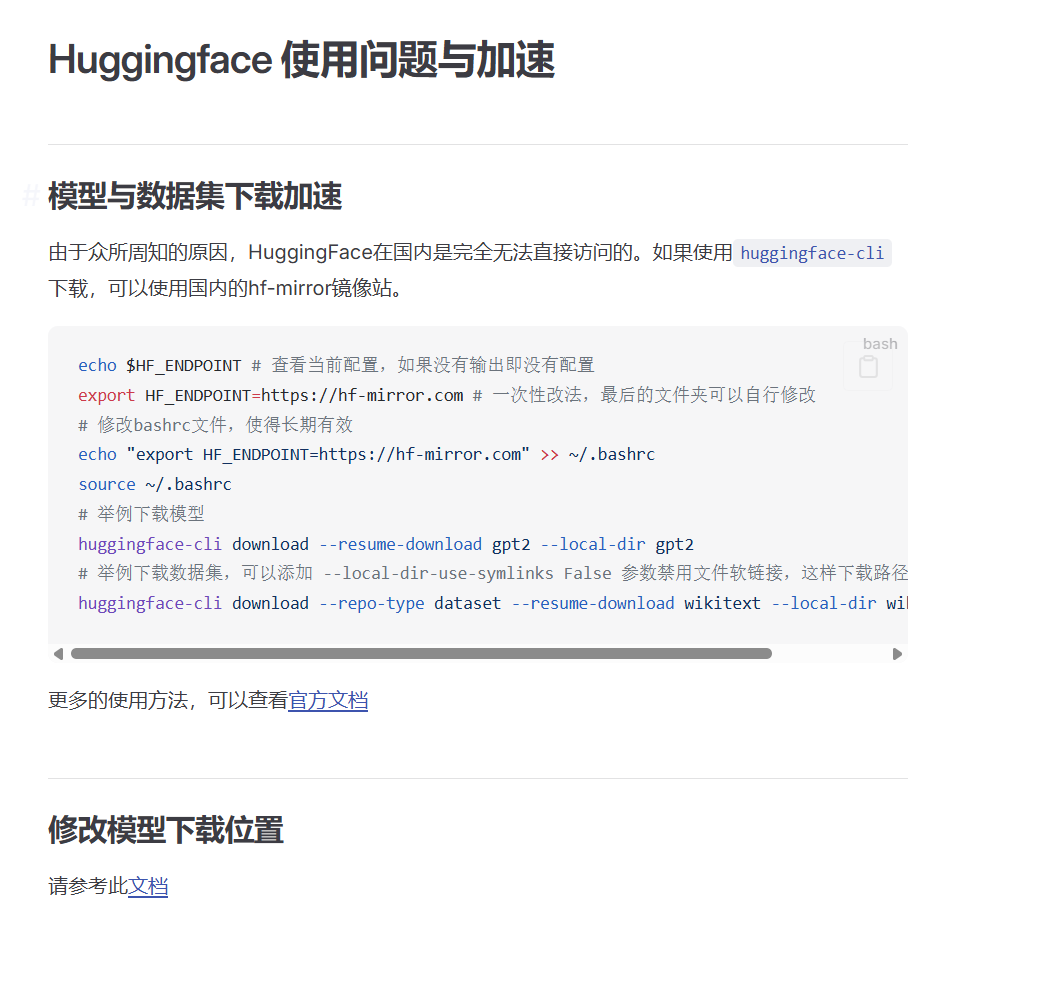Select the inline code huggingface-cli

[x=812, y=253]
